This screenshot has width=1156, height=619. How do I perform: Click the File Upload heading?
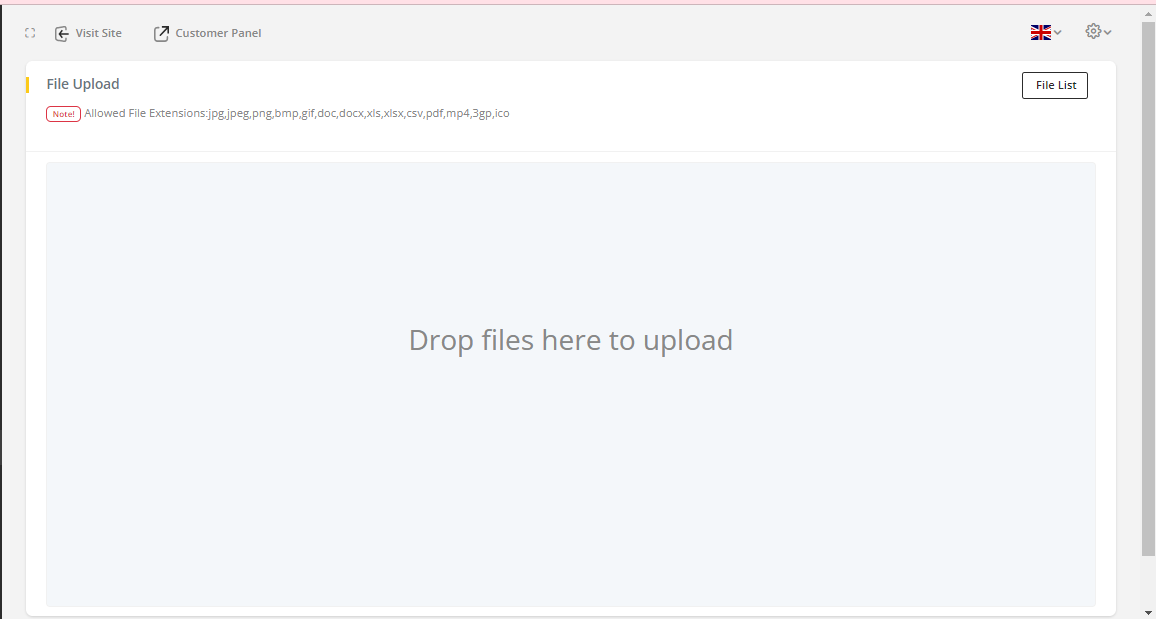coord(83,84)
